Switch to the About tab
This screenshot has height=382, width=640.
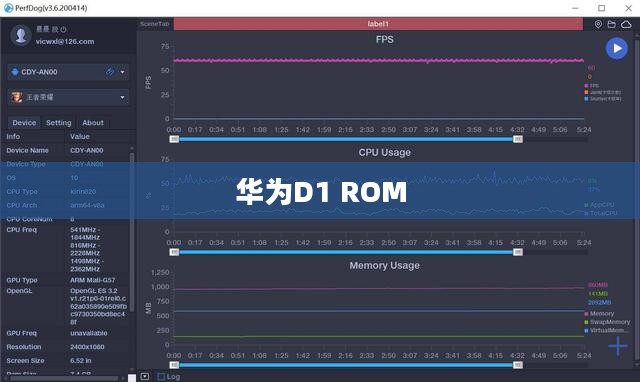[93, 122]
